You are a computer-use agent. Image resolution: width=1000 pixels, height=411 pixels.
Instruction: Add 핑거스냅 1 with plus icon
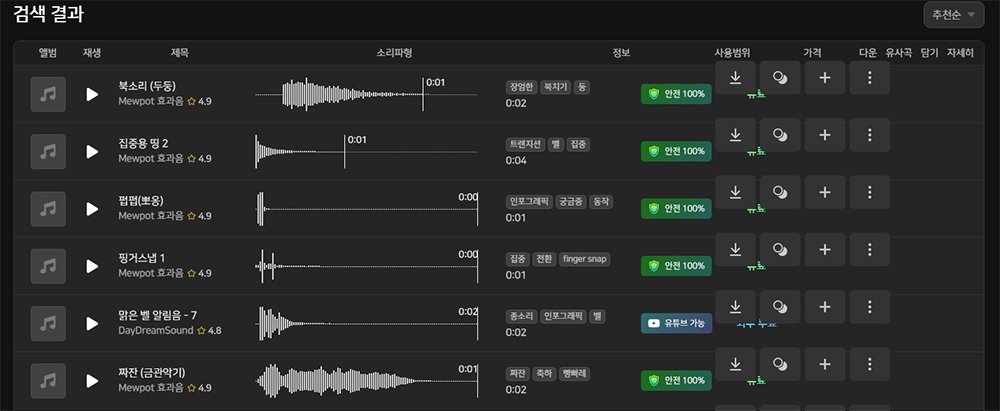(x=825, y=250)
